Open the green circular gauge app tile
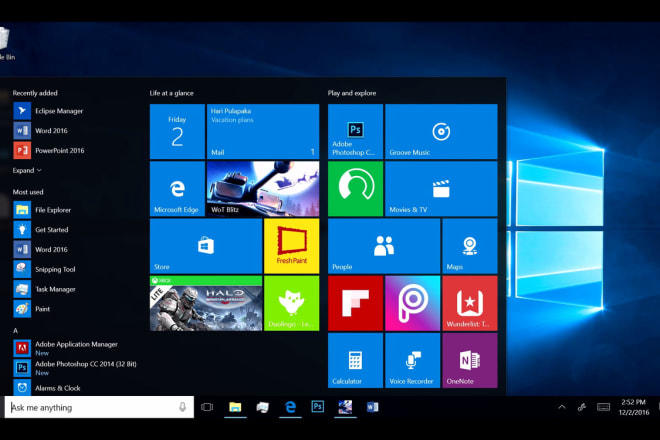This screenshot has width=660, height=440. 356,189
